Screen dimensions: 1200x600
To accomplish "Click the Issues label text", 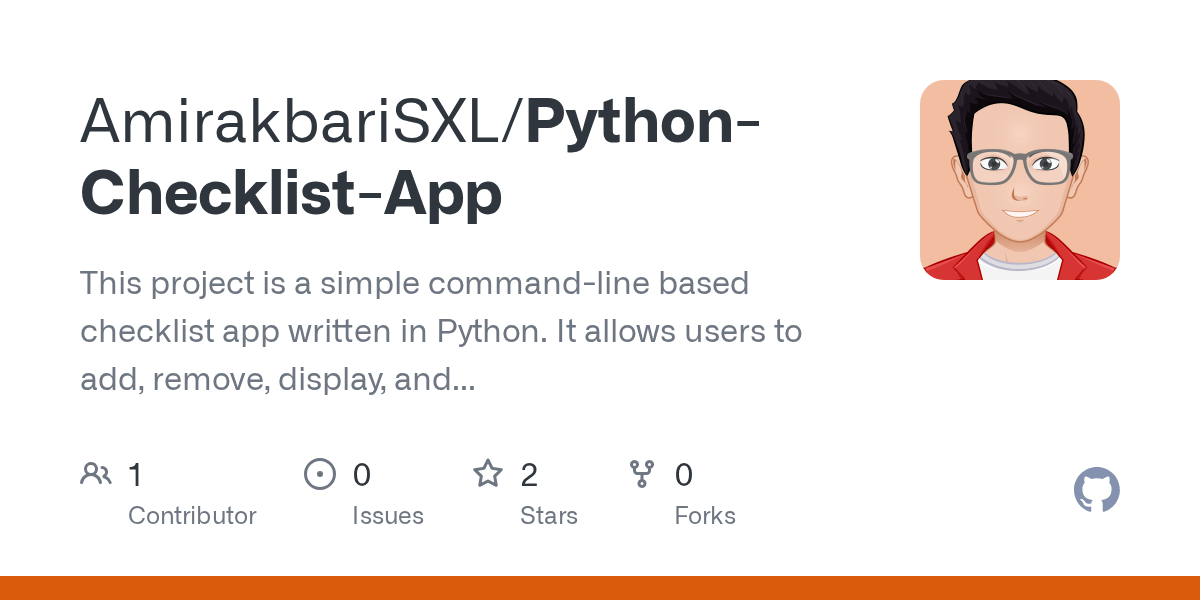I will [x=387, y=516].
